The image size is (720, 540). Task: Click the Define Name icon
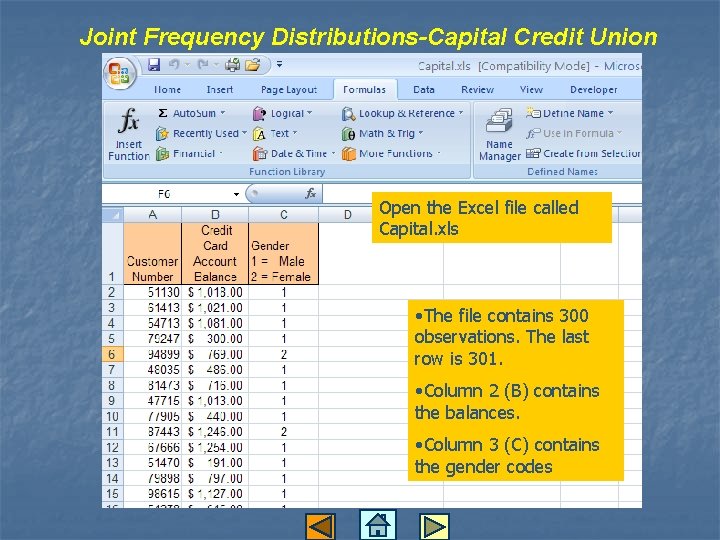click(533, 112)
